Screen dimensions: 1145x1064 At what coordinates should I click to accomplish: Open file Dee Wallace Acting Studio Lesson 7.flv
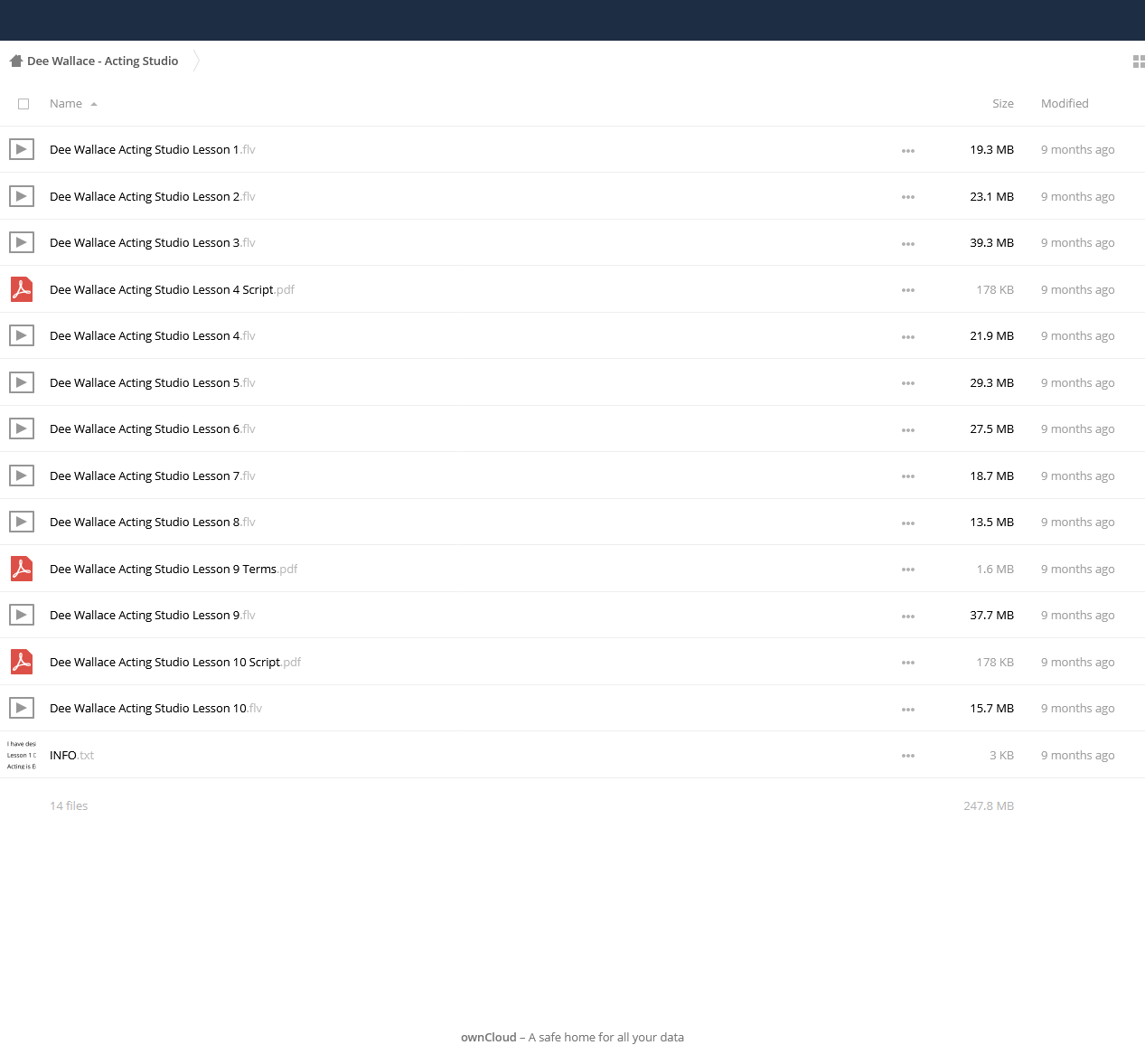[153, 476]
